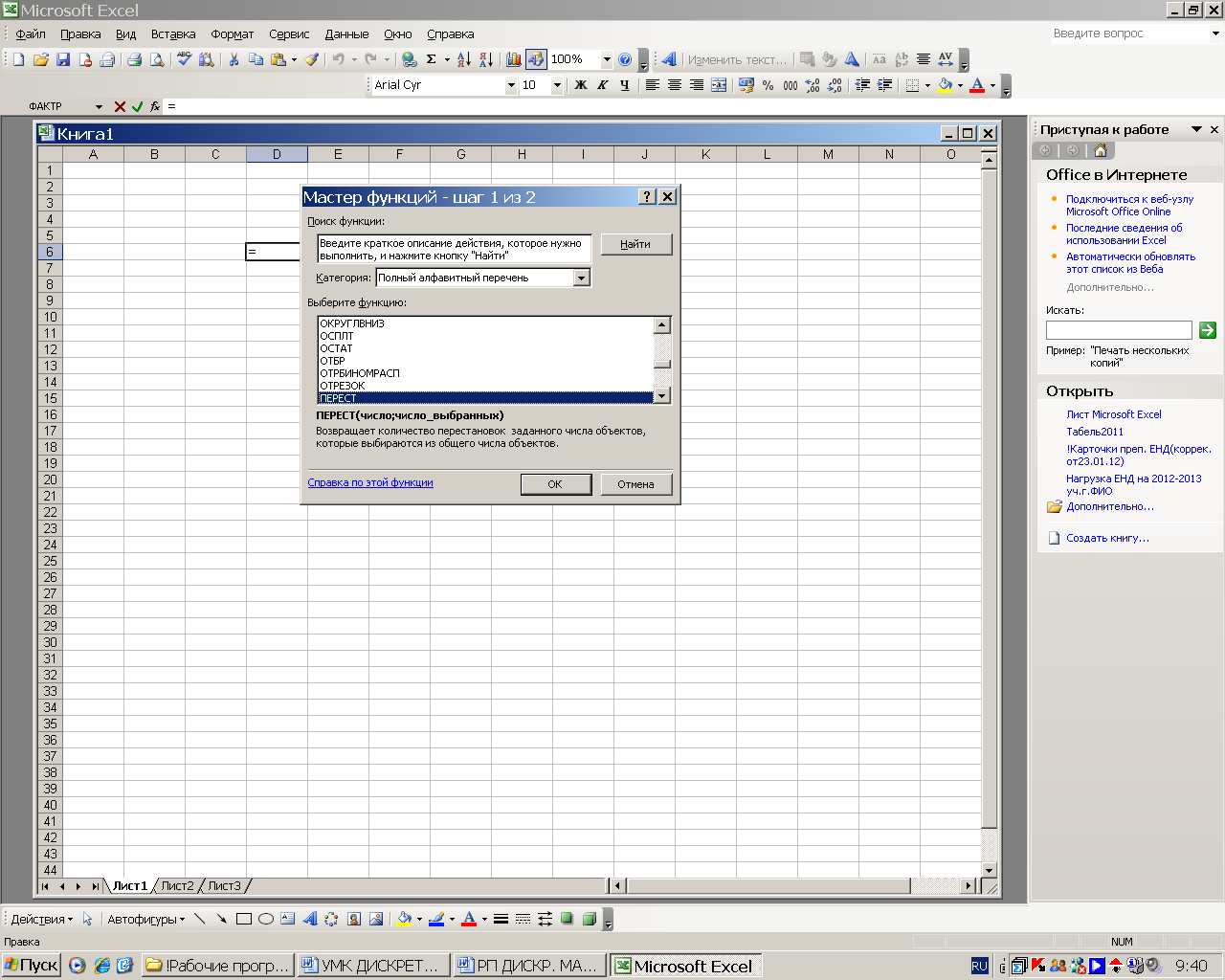
Task: Open the Данные menu
Action: [x=346, y=33]
